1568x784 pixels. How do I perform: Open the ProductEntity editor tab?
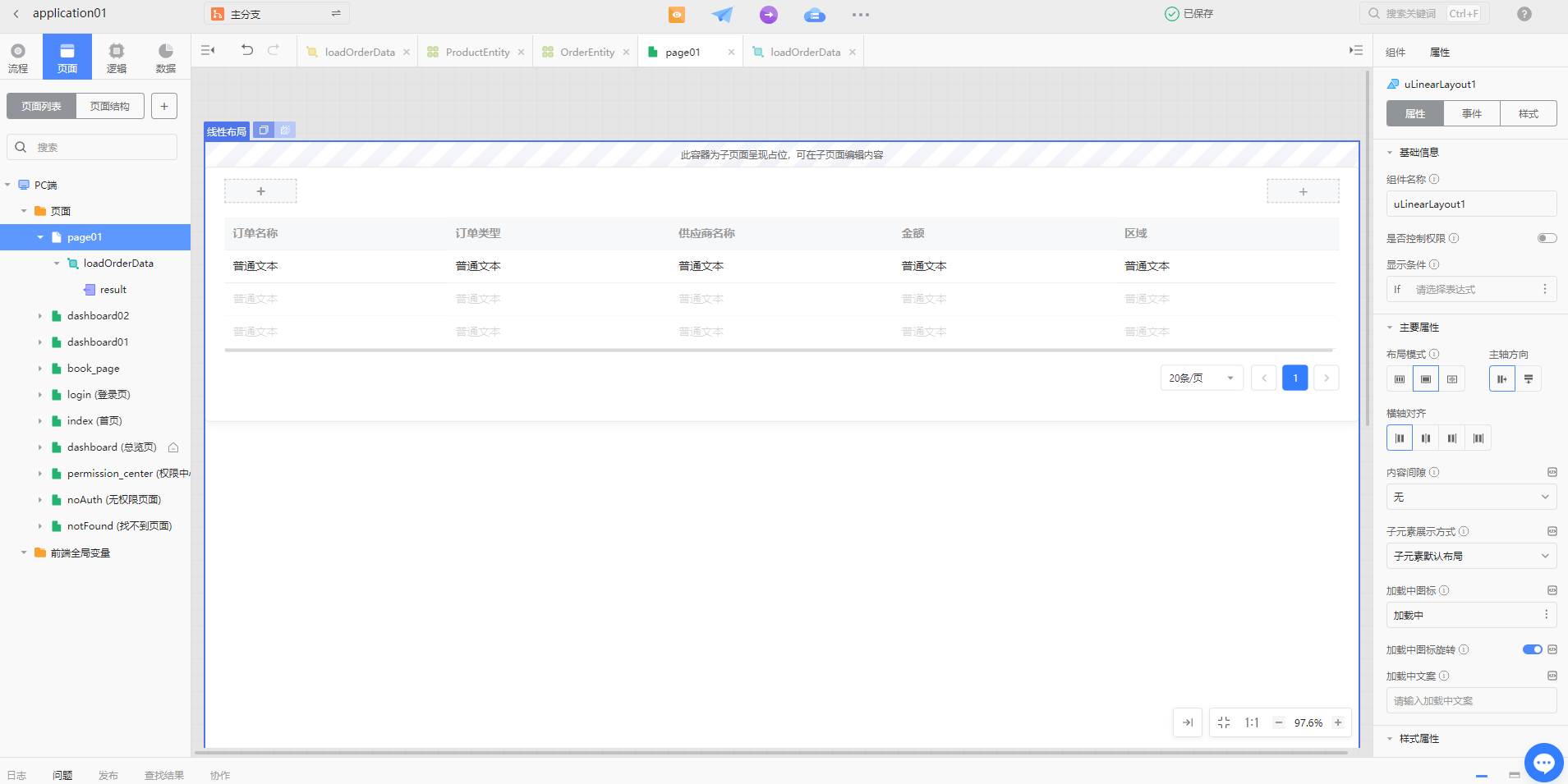click(x=476, y=52)
